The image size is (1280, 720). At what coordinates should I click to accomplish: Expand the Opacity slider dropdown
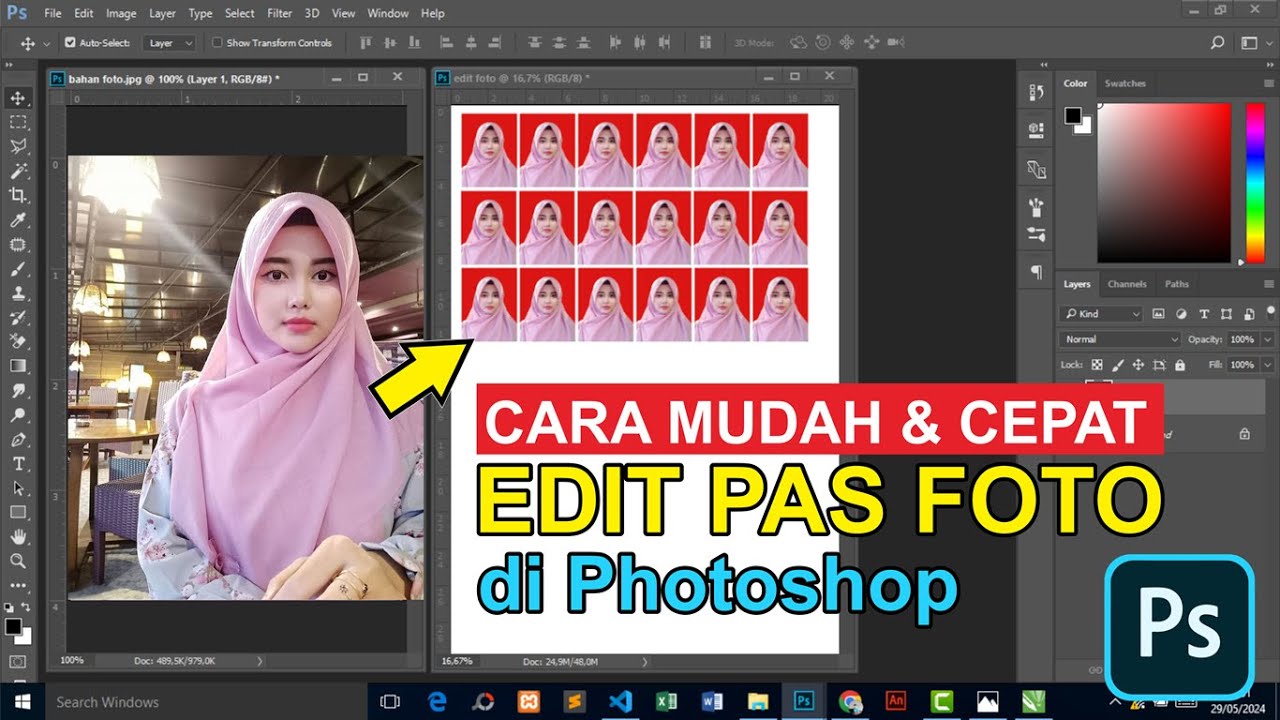pyautogui.click(x=1268, y=339)
